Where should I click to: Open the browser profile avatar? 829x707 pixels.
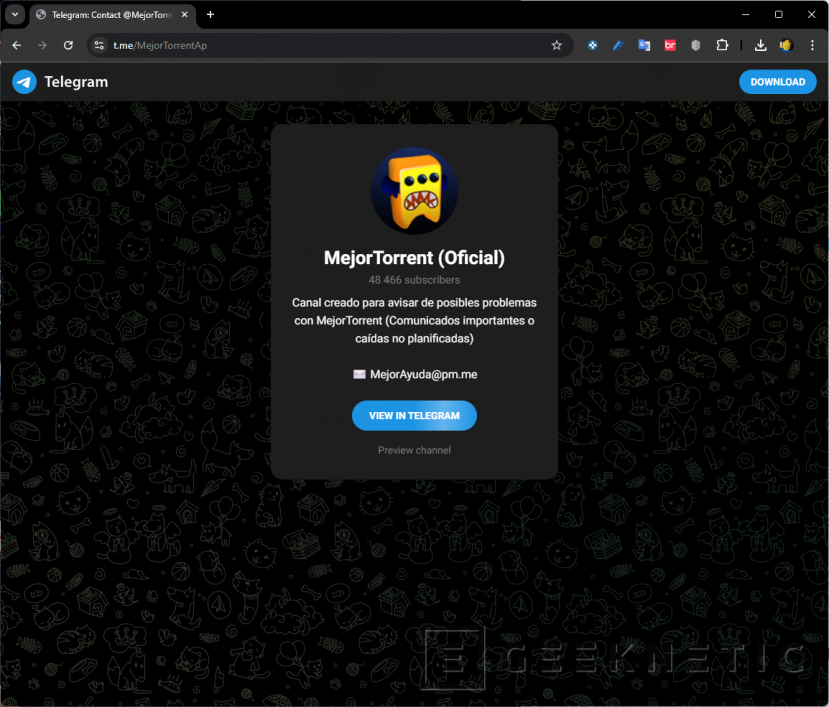click(786, 45)
